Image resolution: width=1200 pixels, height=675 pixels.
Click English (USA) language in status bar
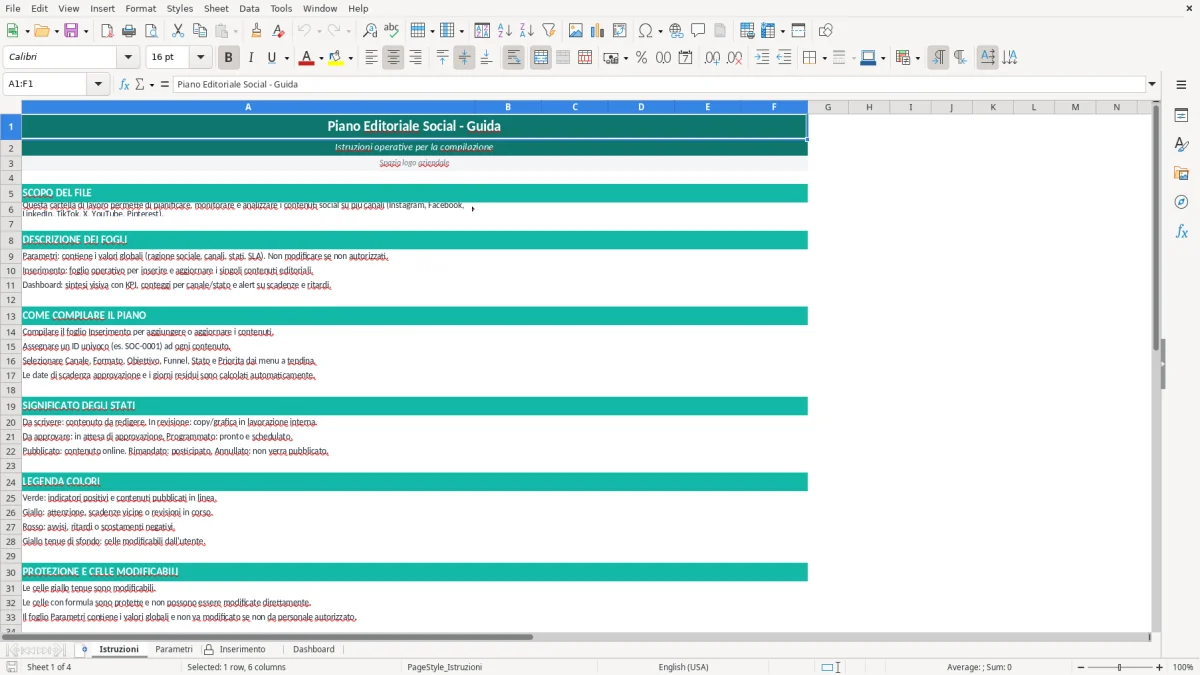(683, 667)
